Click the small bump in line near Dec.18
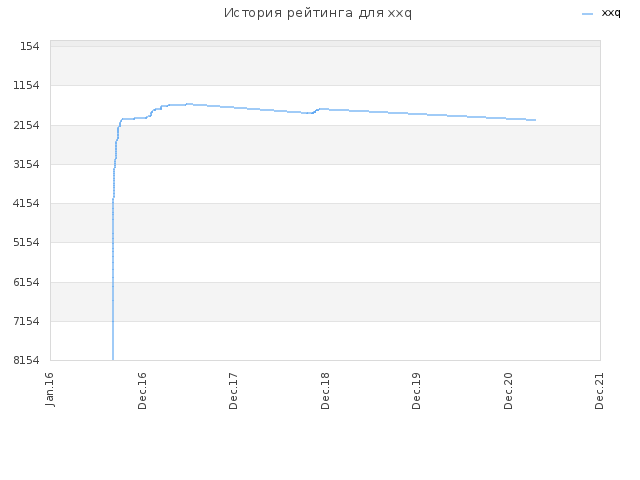 (320, 109)
